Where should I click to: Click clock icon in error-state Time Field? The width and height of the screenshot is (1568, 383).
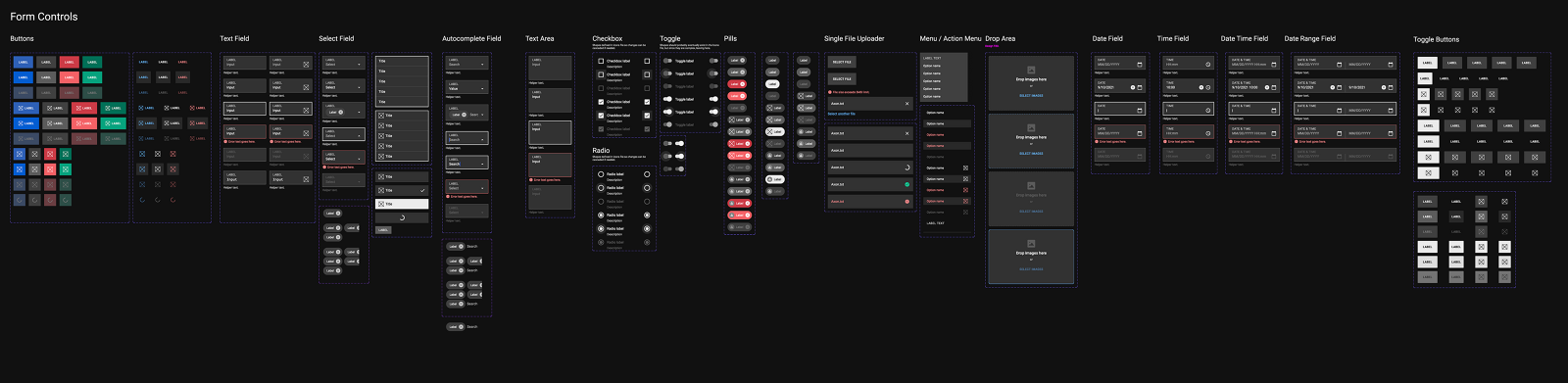tap(1208, 133)
